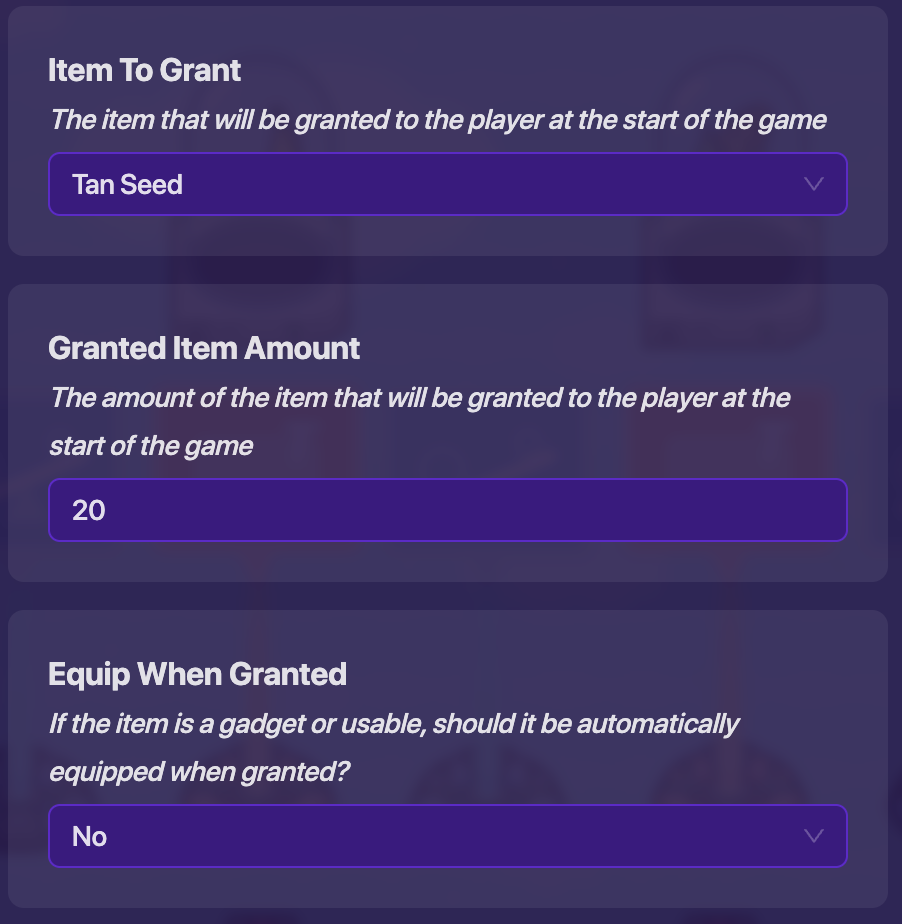Image resolution: width=902 pixels, height=924 pixels.
Task: Click the chevron arrow beside Tan Seed
Action: [x=814, y=184]
